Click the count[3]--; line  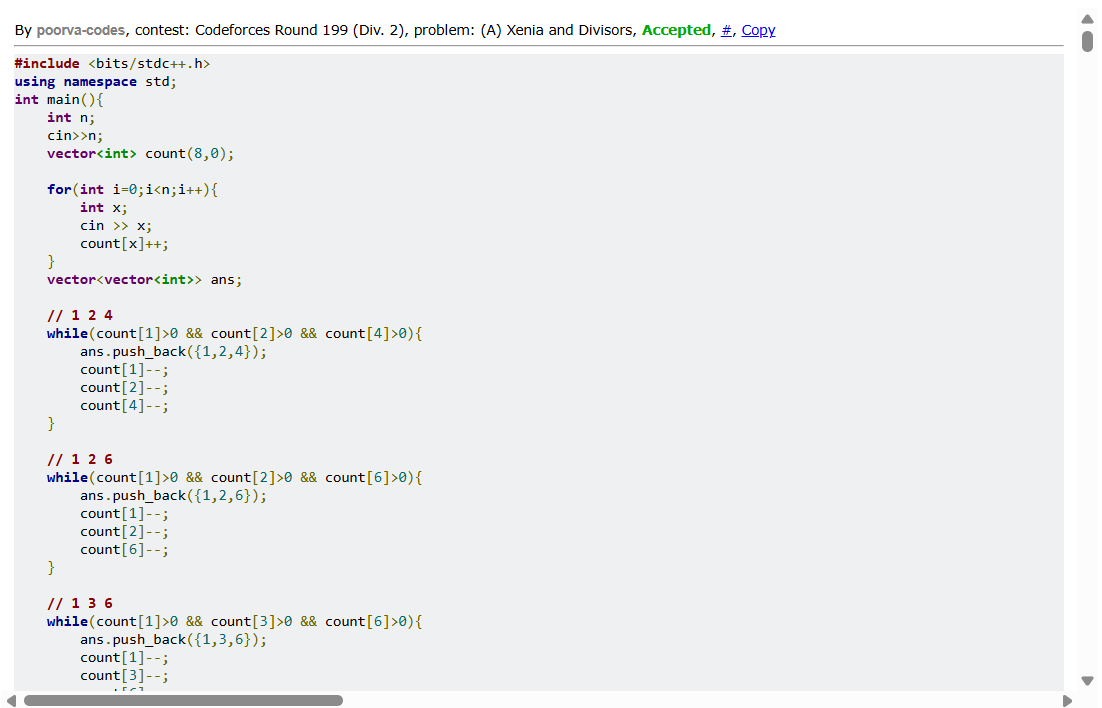(x=124, y=676)
